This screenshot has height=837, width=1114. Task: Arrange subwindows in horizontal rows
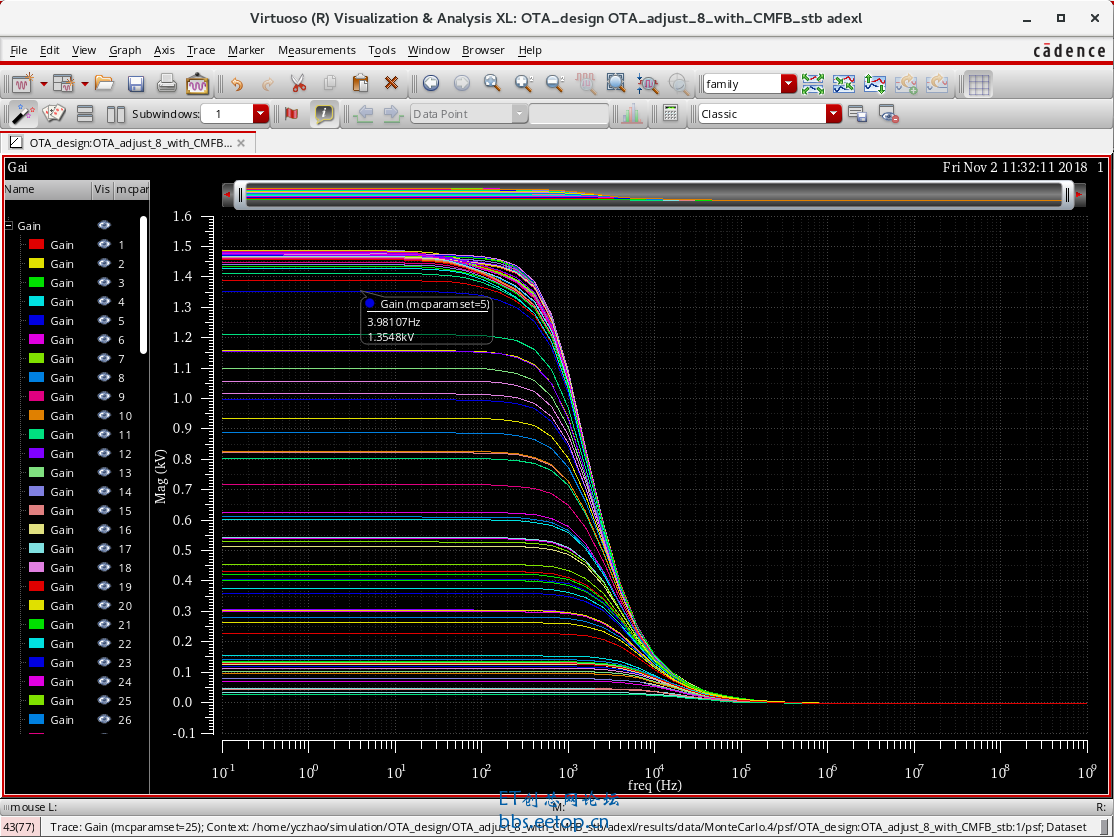point(85,114)
